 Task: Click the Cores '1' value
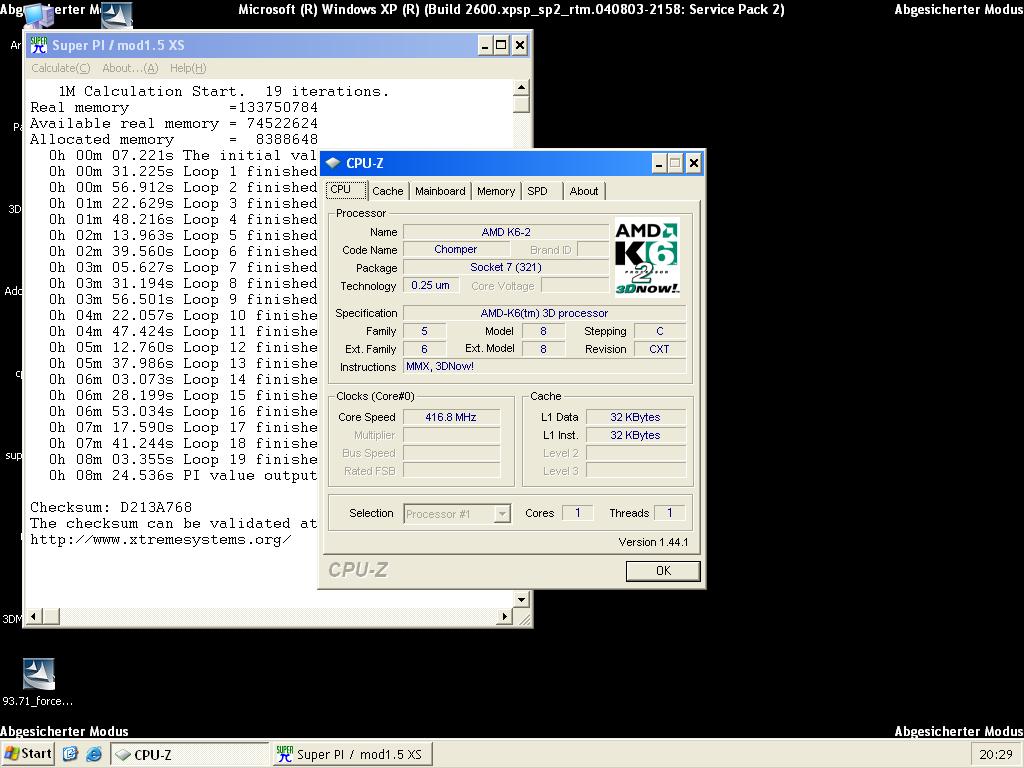point(577,513)
